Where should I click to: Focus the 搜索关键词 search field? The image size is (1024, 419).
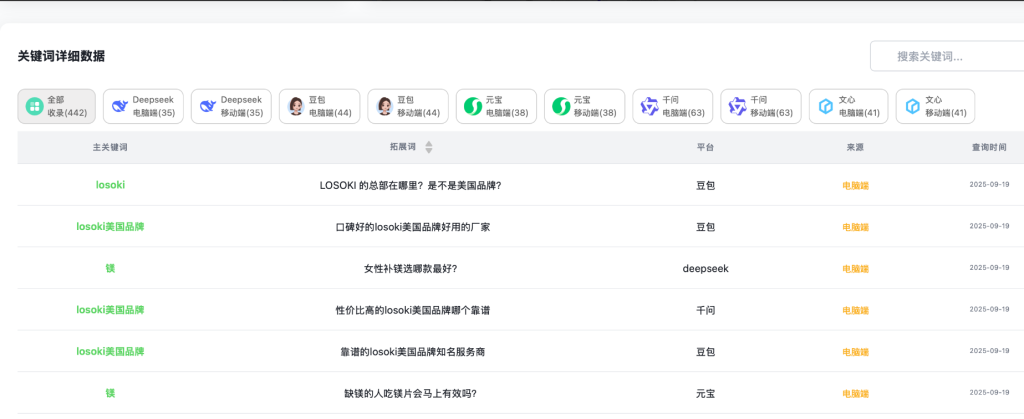point(945,57)
